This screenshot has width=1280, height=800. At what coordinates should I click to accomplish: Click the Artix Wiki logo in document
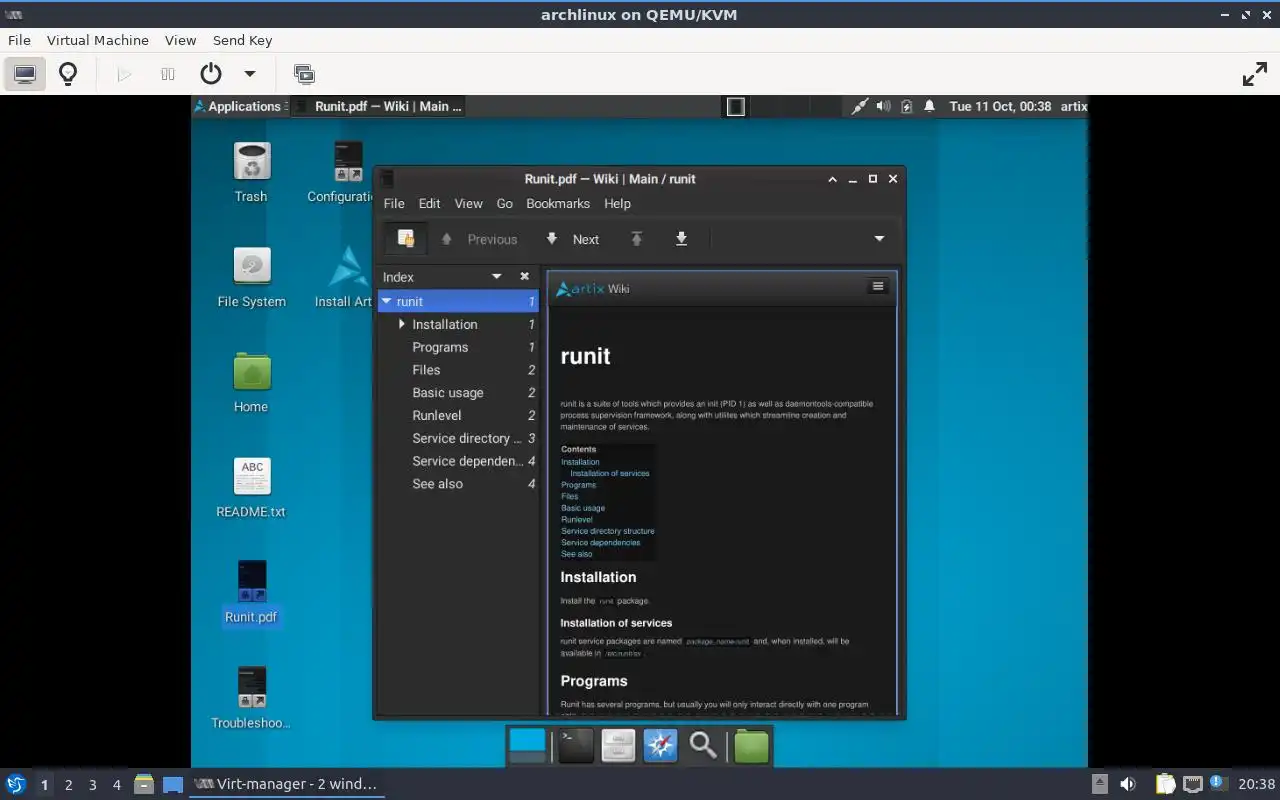[593, 289]
